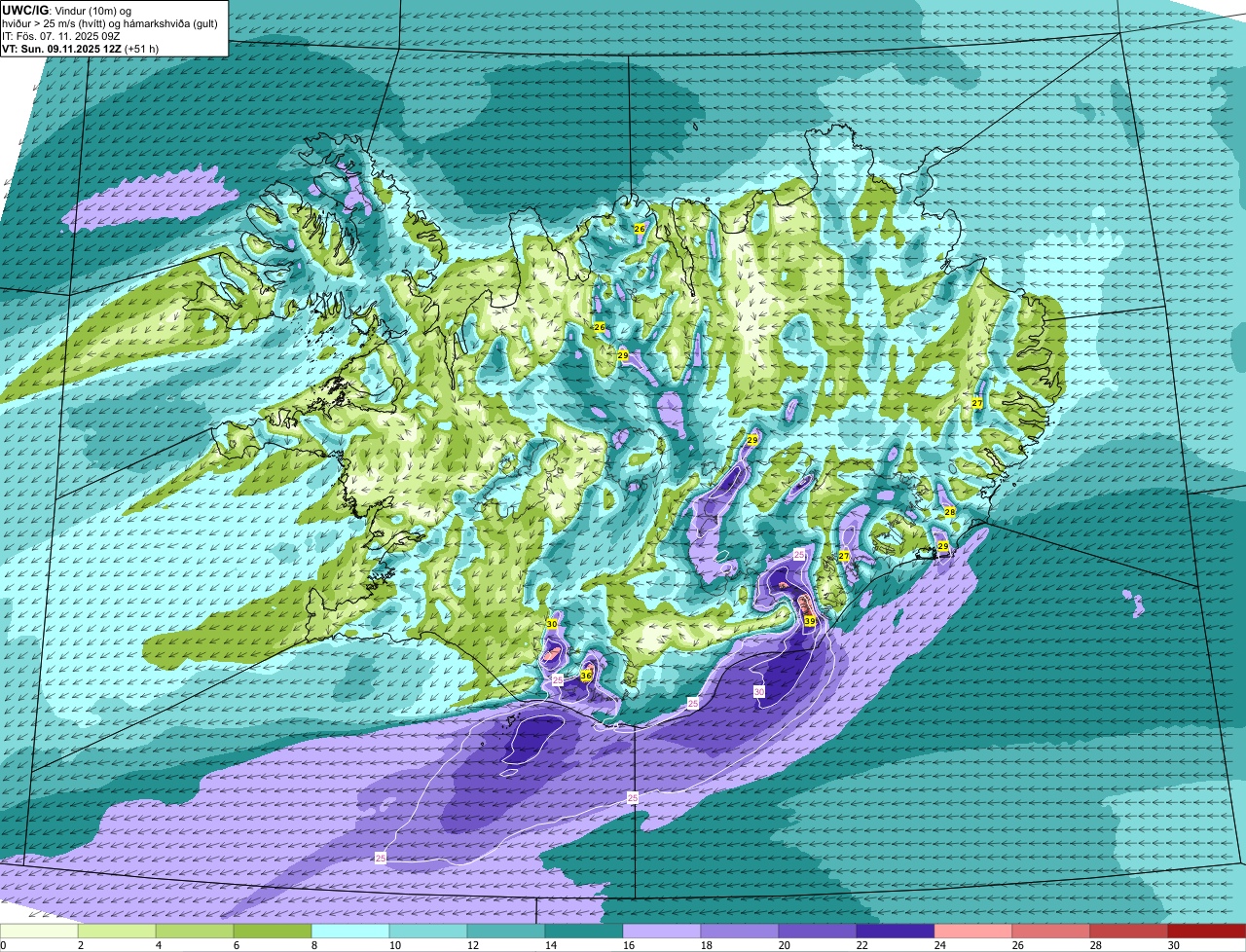Click the 20–22 m/s violet legend swatch
This screenshot has height=952, width=1246.
(818, 931)
